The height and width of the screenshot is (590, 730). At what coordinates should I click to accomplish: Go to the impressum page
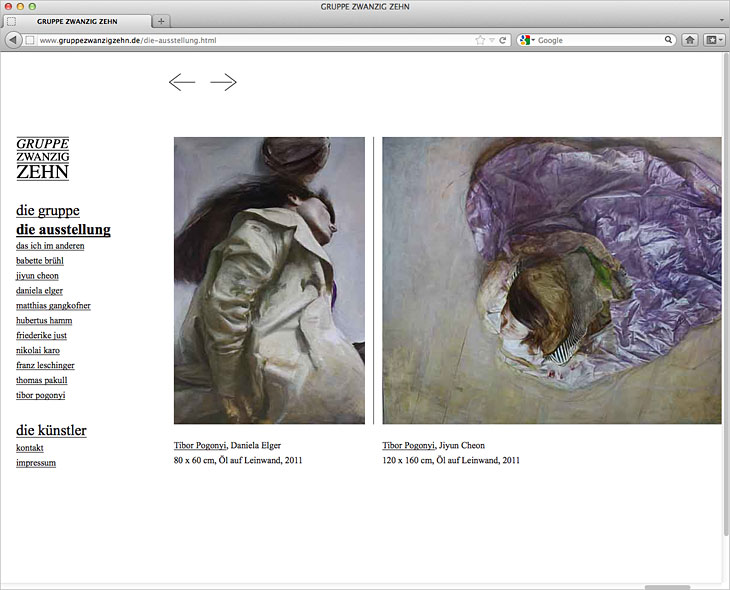coord(36,463)
